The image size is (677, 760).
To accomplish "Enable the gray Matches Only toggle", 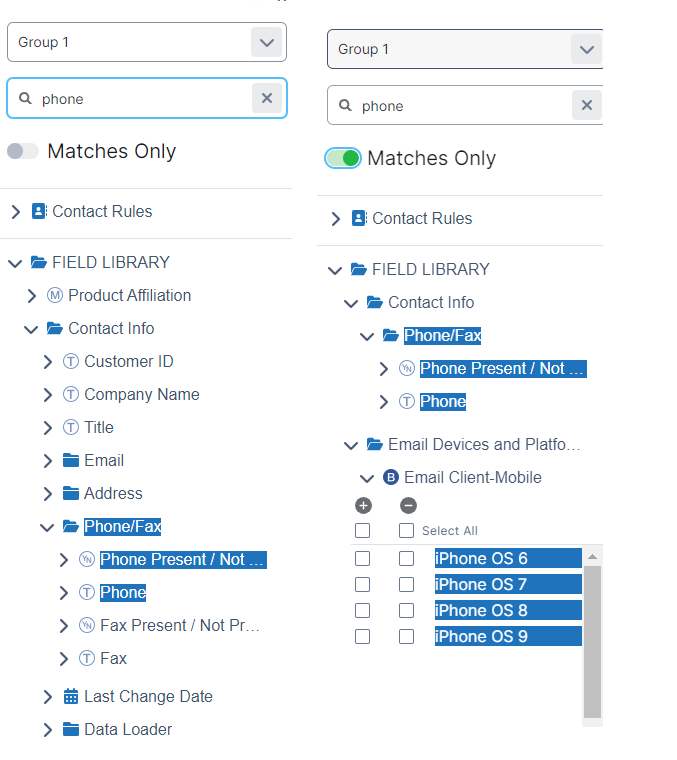I will point(23,151).
